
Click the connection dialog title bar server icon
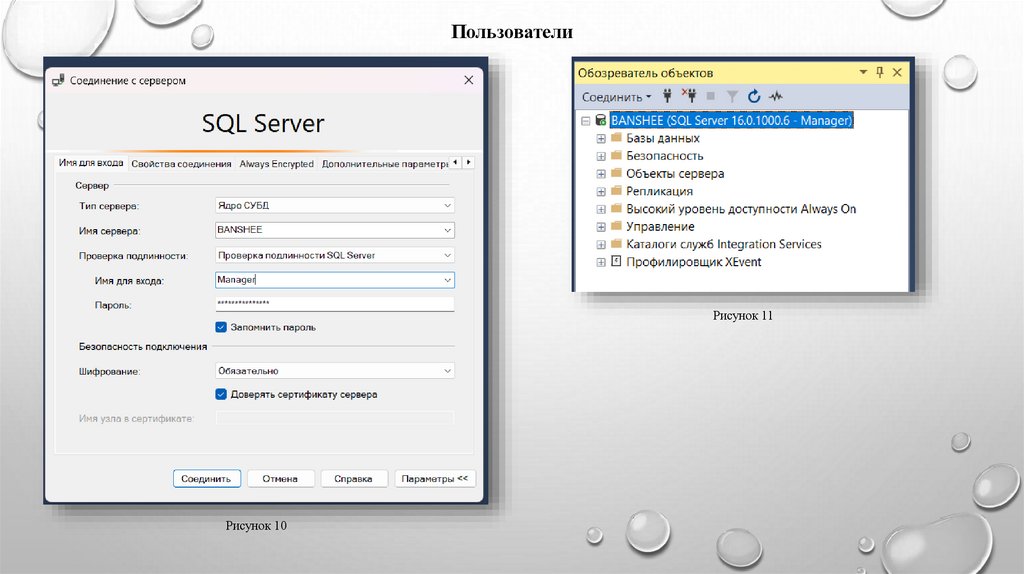pos(58,80)
